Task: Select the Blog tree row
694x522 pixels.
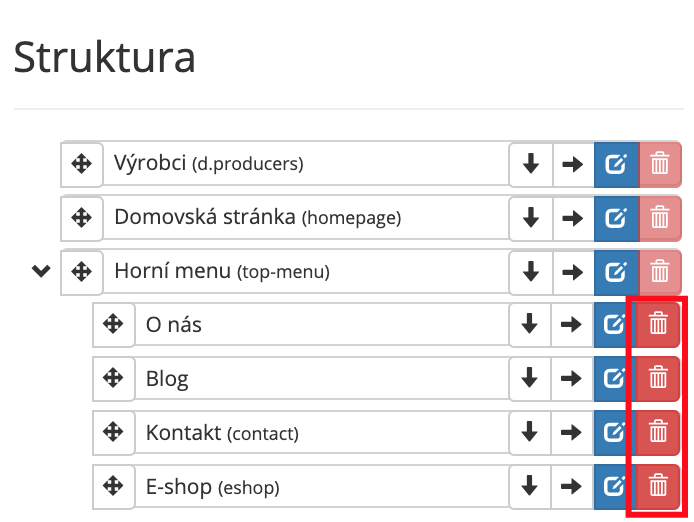Action: tap(322, 379)
